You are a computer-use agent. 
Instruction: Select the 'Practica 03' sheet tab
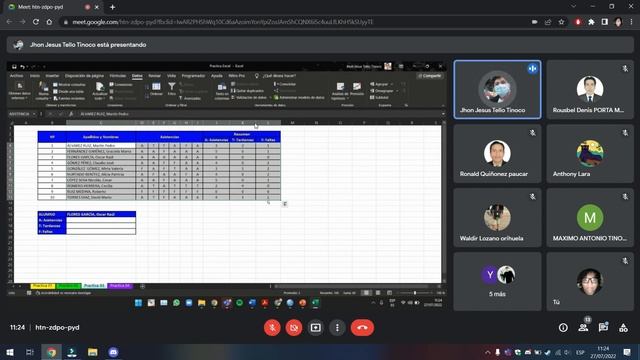click(x=94, y=286)
